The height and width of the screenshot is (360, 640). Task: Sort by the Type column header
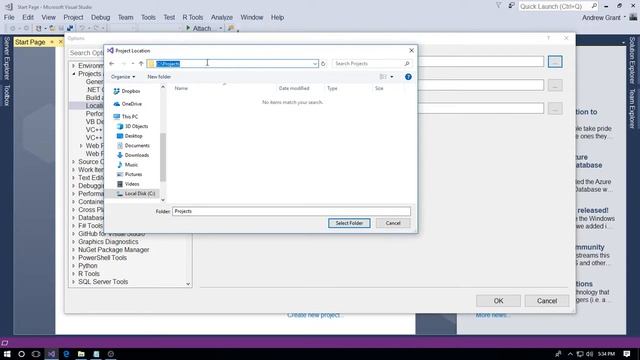tap(332, 88)
